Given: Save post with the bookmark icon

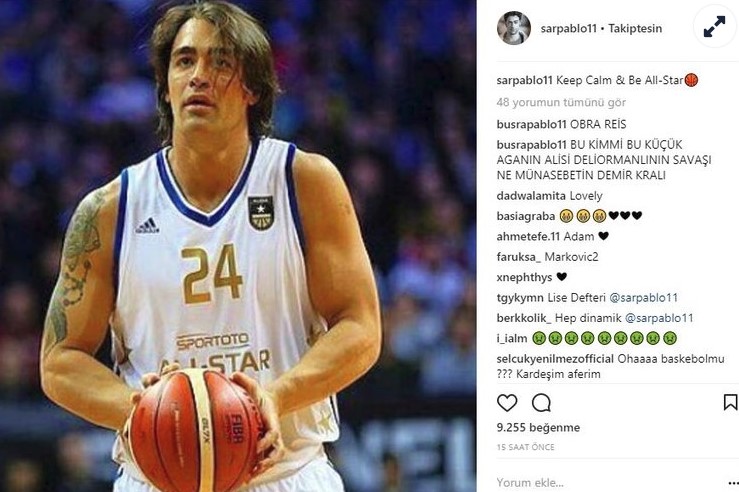Looking at the screenshot, I should (731, 402).
